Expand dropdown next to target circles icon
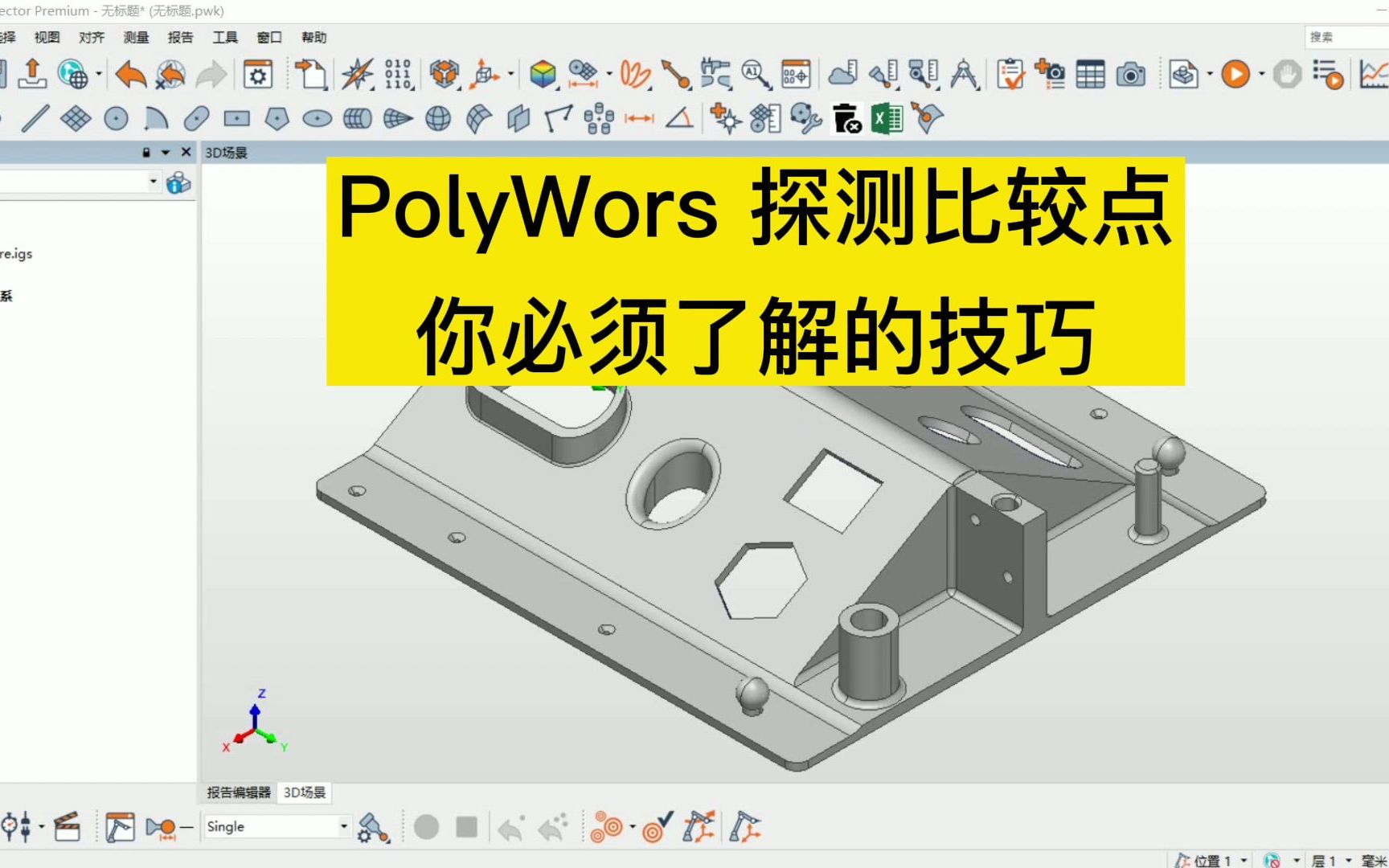 632,827
